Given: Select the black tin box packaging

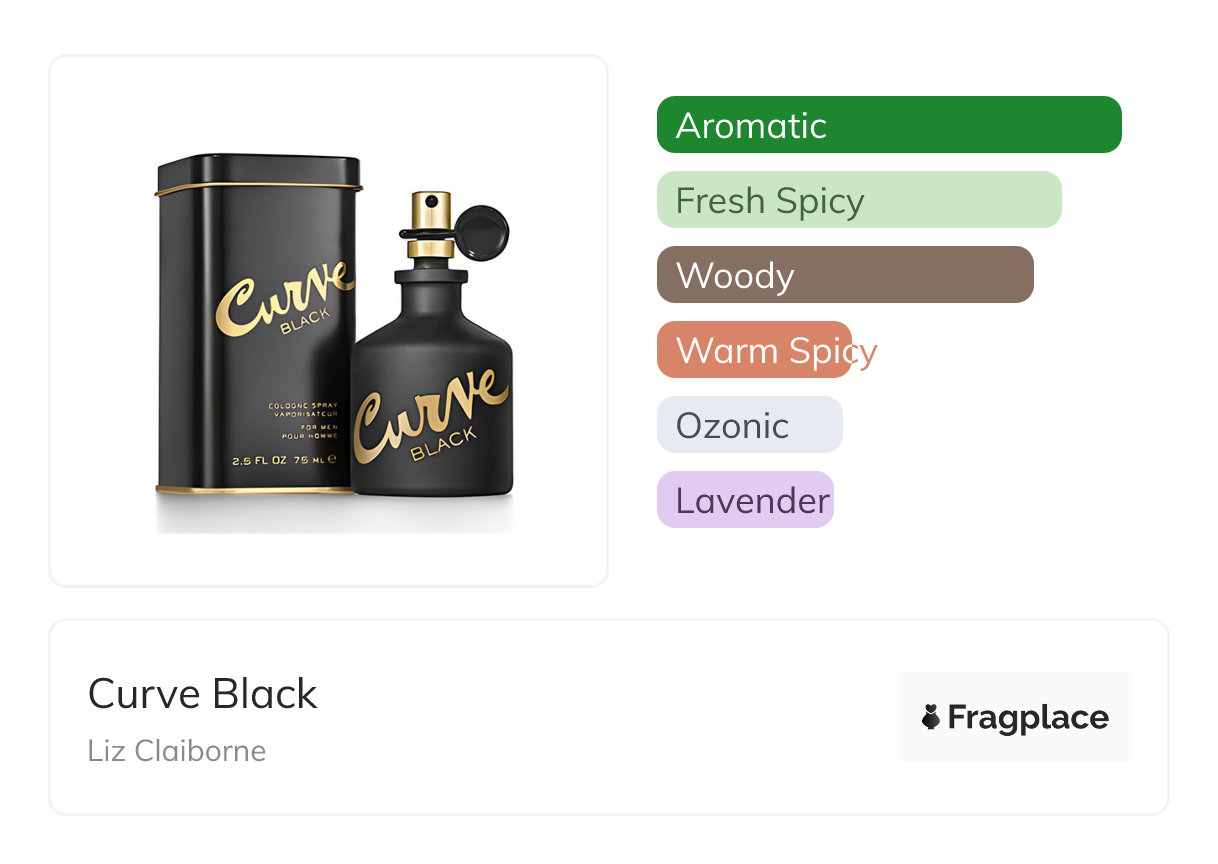Looking at the screenshot, I should 257,326.
